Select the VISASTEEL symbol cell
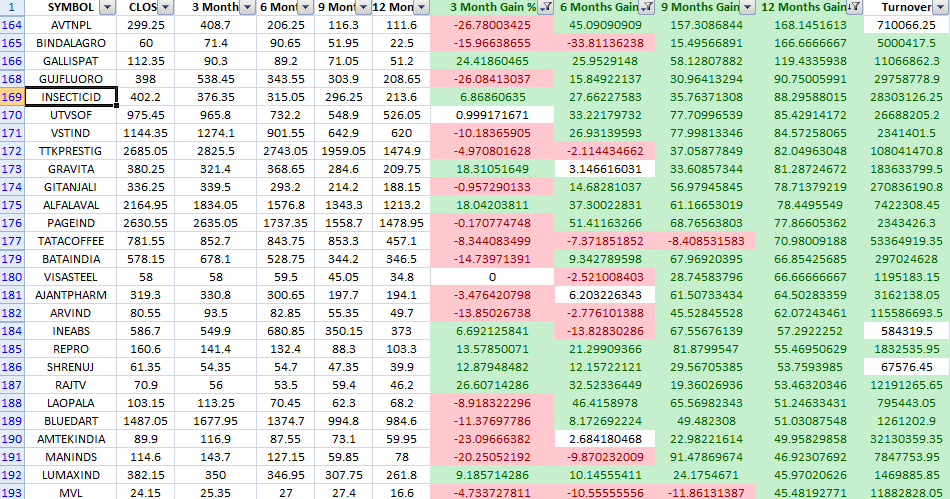 click(x=71, y=277)
